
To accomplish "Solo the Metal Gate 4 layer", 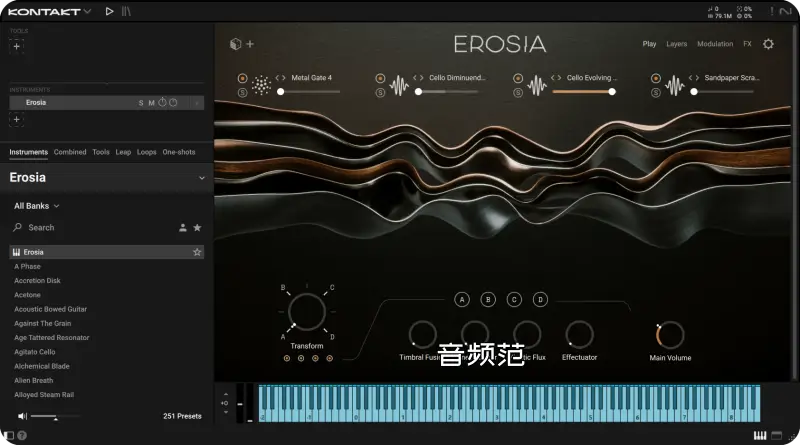I will coord(242,93).
